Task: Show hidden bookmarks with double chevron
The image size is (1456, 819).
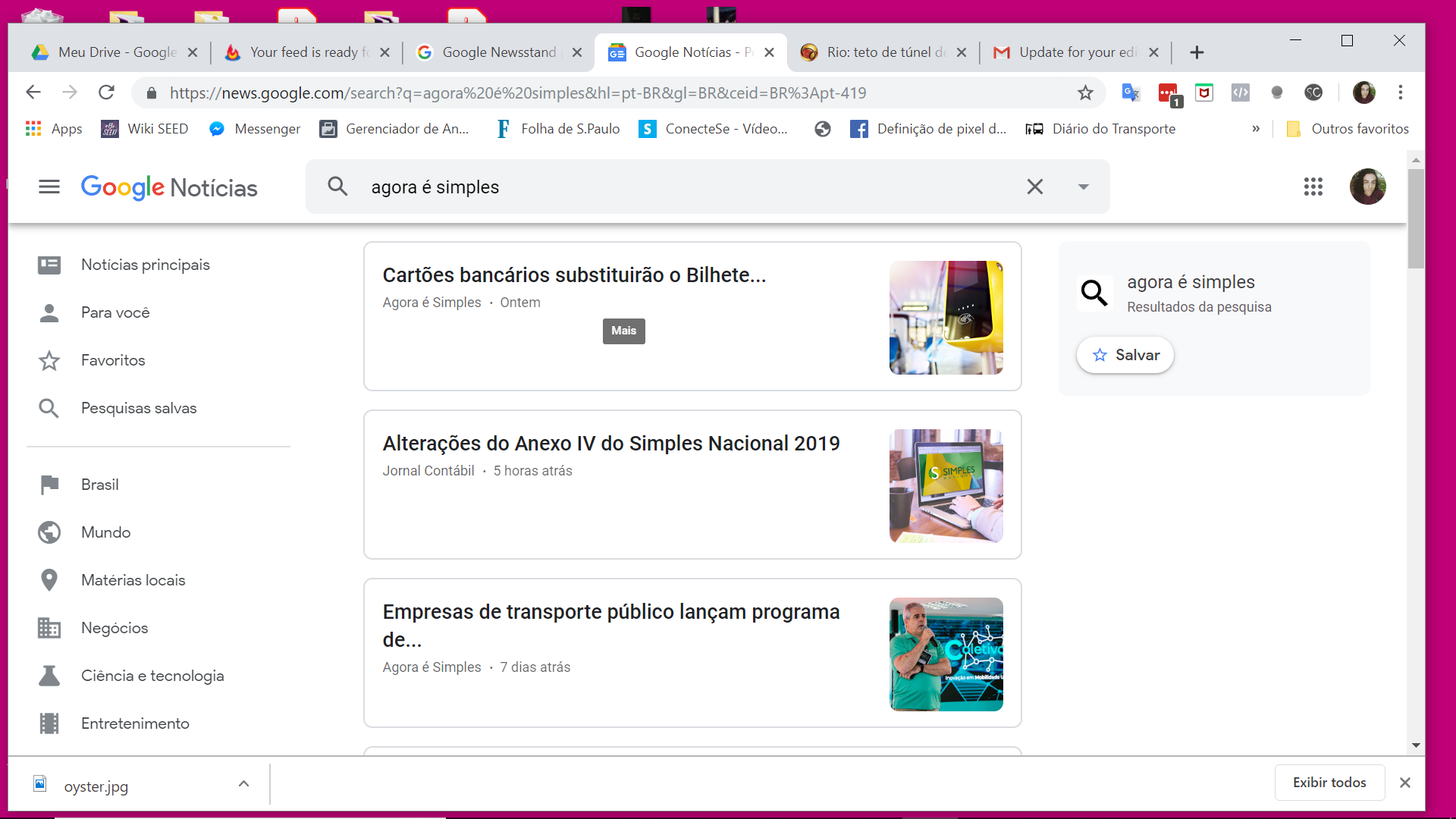Action: point(1256,129)
